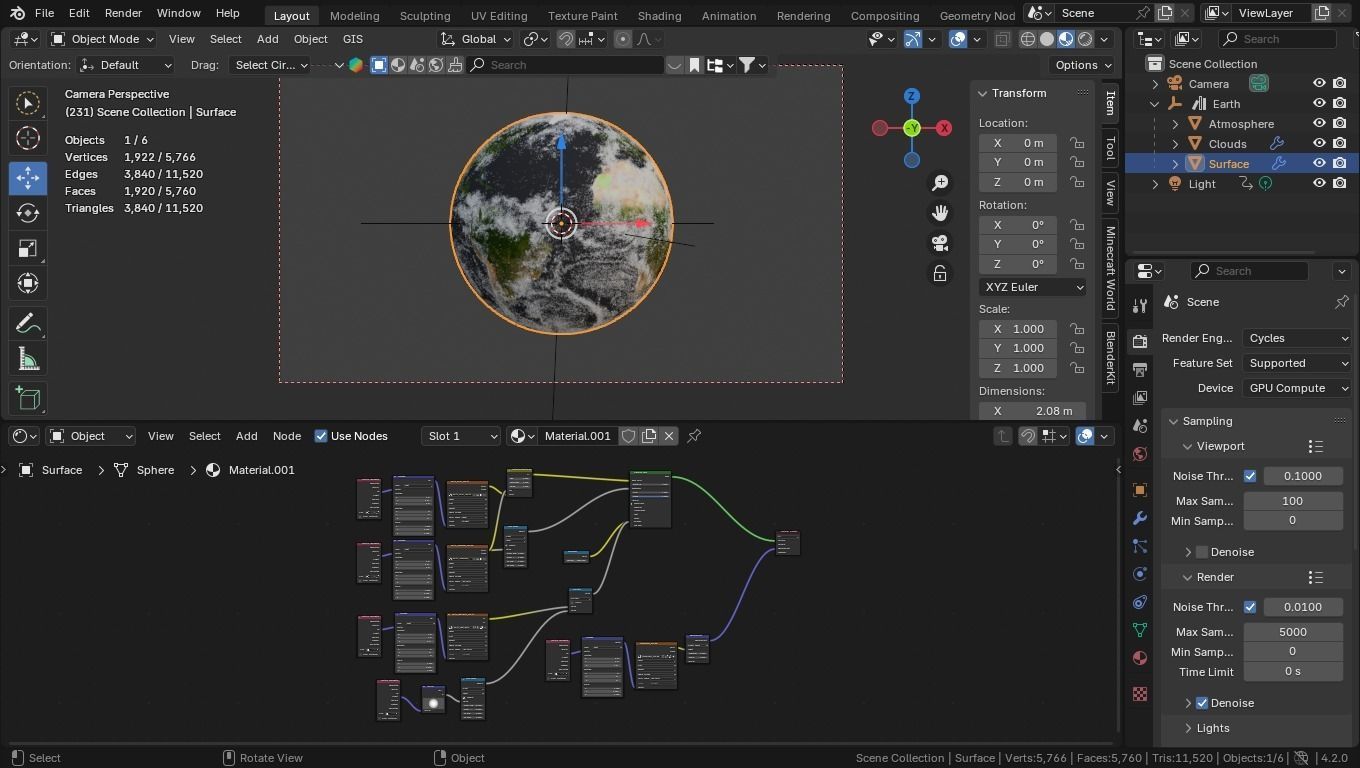
Task: Open the Tool properties tab icon
Action: pos(1140,305)
